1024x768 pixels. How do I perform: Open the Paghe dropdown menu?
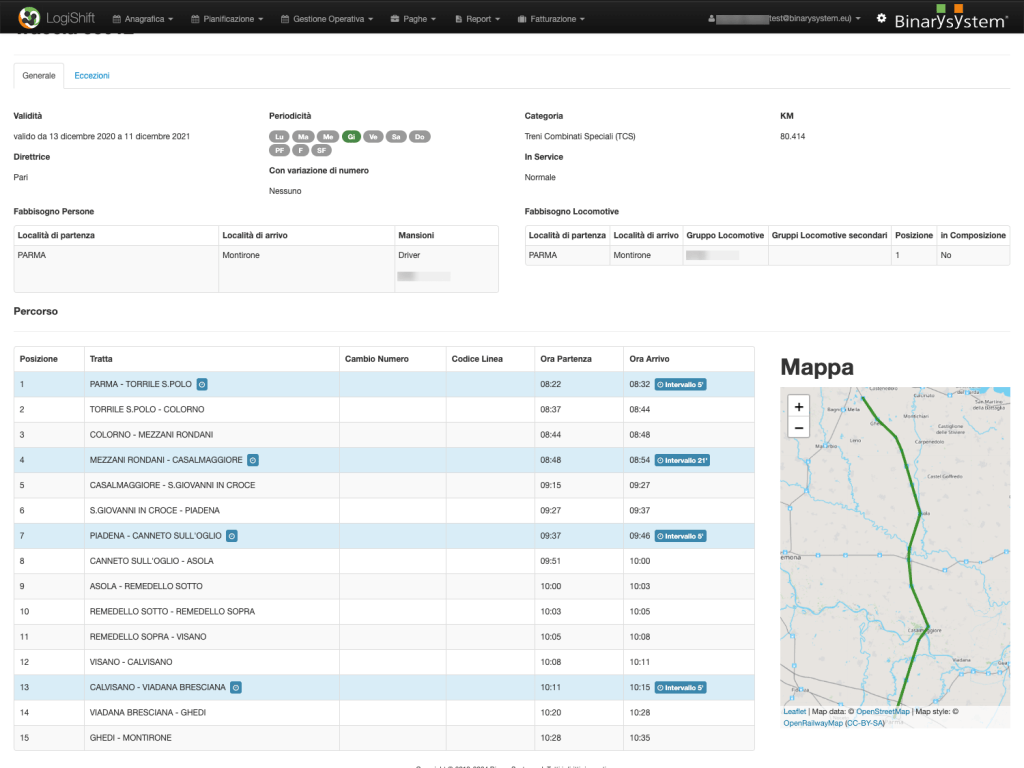click(x=413, y=19)
